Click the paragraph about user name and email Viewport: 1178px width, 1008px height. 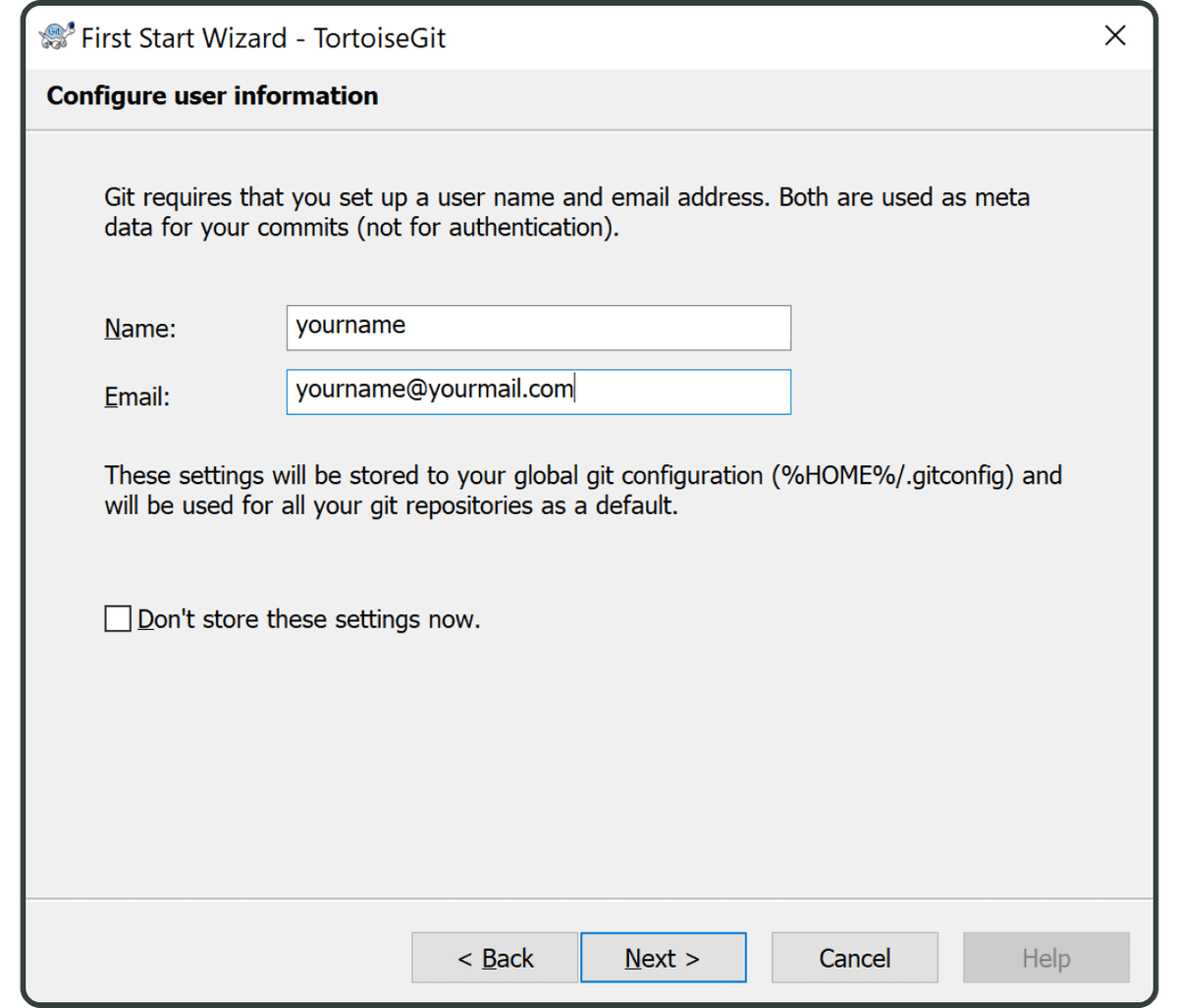pyautogui.click(x=566, y=211)
